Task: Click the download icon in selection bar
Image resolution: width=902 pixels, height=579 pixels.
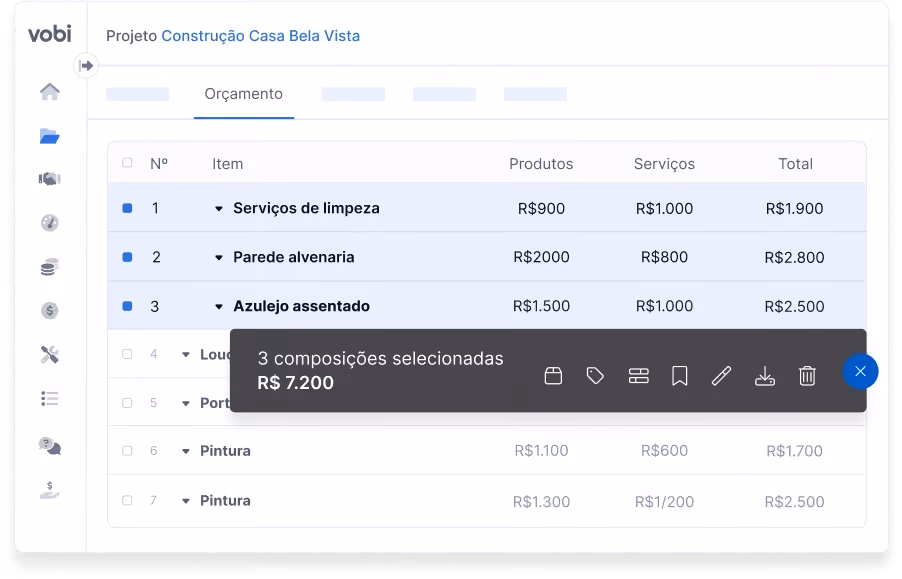Action: tap(765, 376)
